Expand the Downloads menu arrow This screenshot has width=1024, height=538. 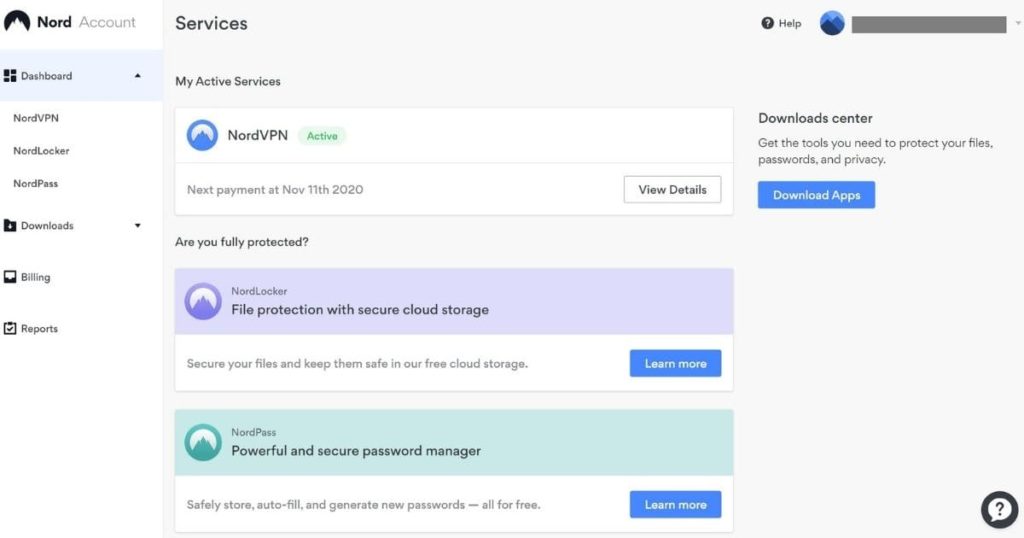pyautogui.click(x=137, y=225)
